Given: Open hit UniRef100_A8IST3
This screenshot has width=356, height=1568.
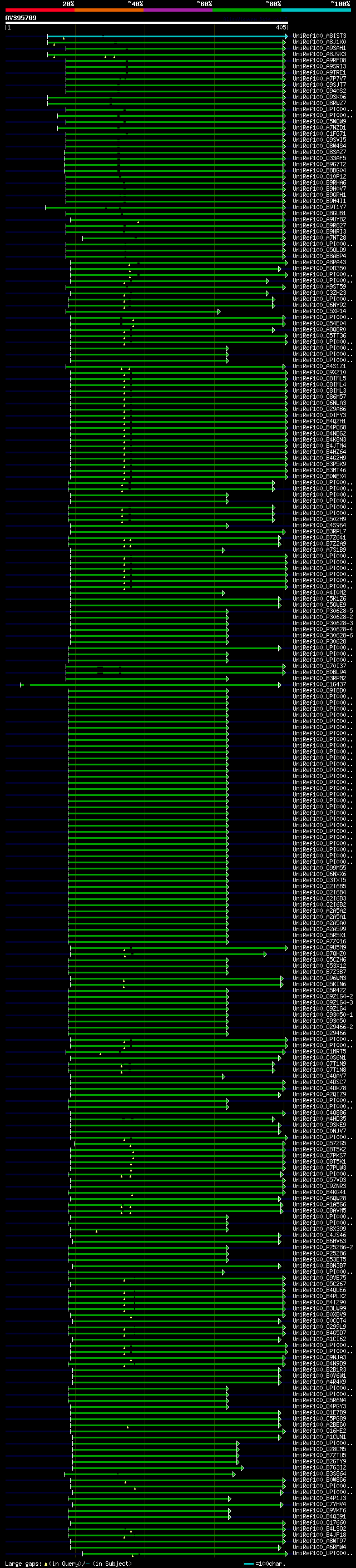Looking at the screenshot, I should click(x=319, y=36).
